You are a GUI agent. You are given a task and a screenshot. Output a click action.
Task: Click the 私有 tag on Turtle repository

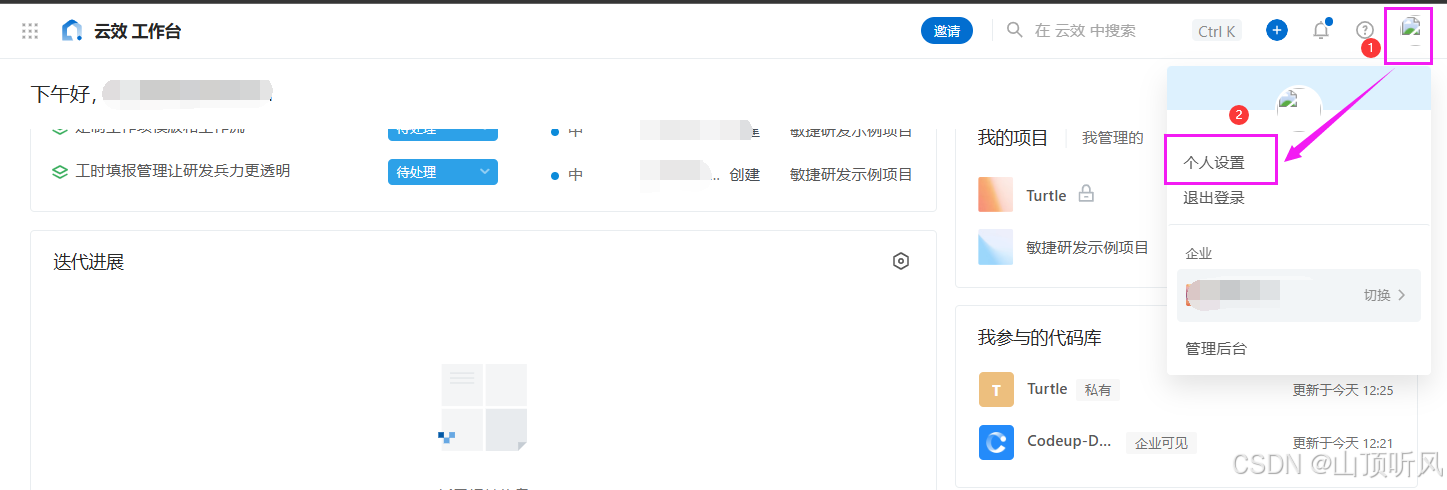point(1098,390)
